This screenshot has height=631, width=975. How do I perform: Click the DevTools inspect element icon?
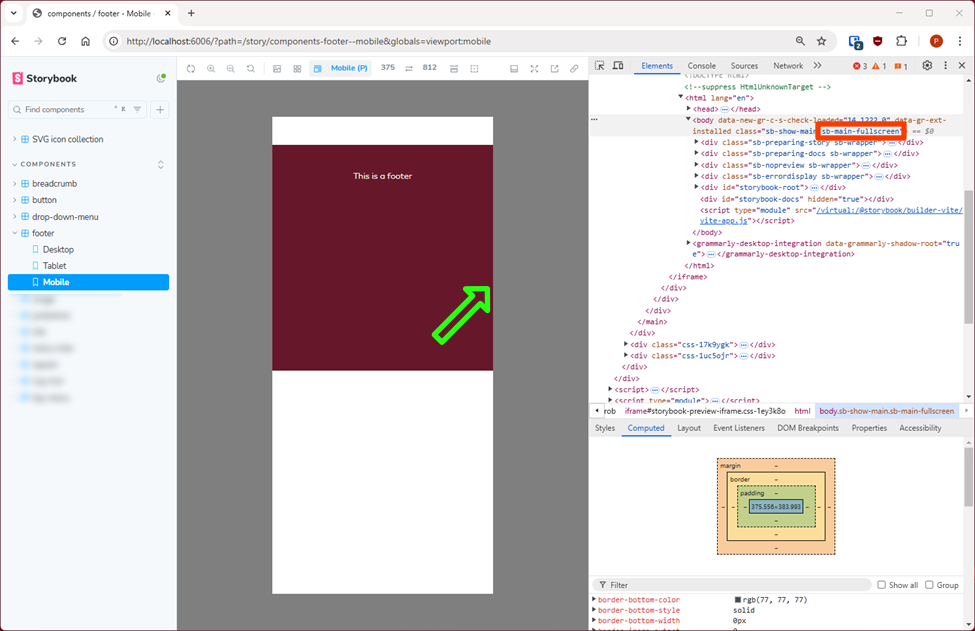click(x=599, y=65)
